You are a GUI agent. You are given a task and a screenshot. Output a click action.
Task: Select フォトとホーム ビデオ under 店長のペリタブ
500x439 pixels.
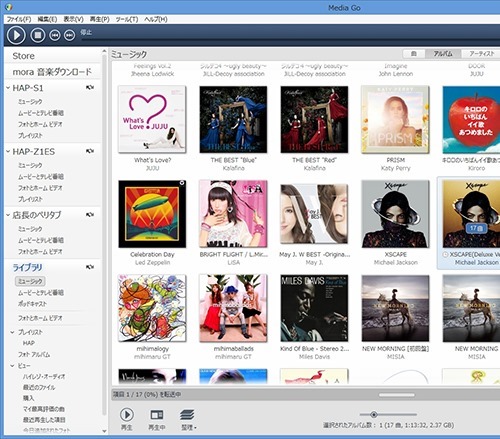click(40, 252)
